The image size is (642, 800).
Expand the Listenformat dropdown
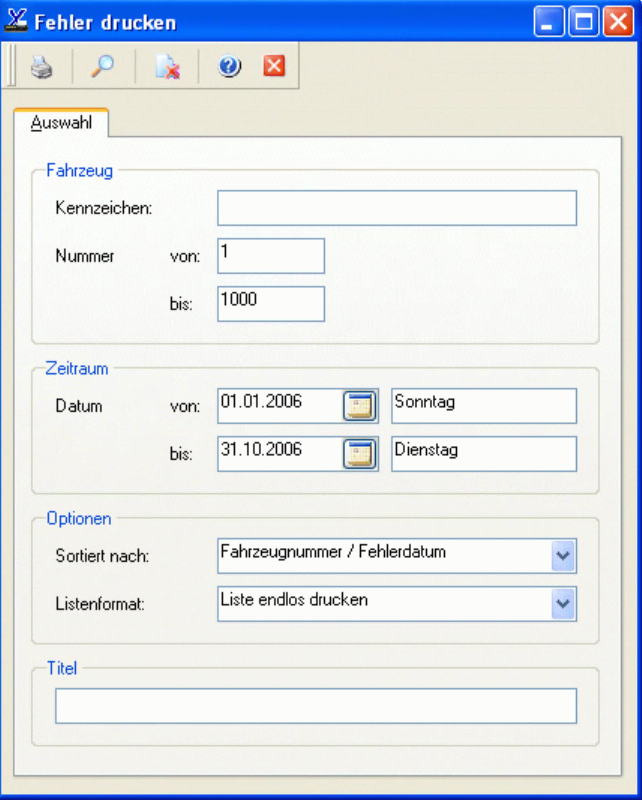tap(563, 603)
